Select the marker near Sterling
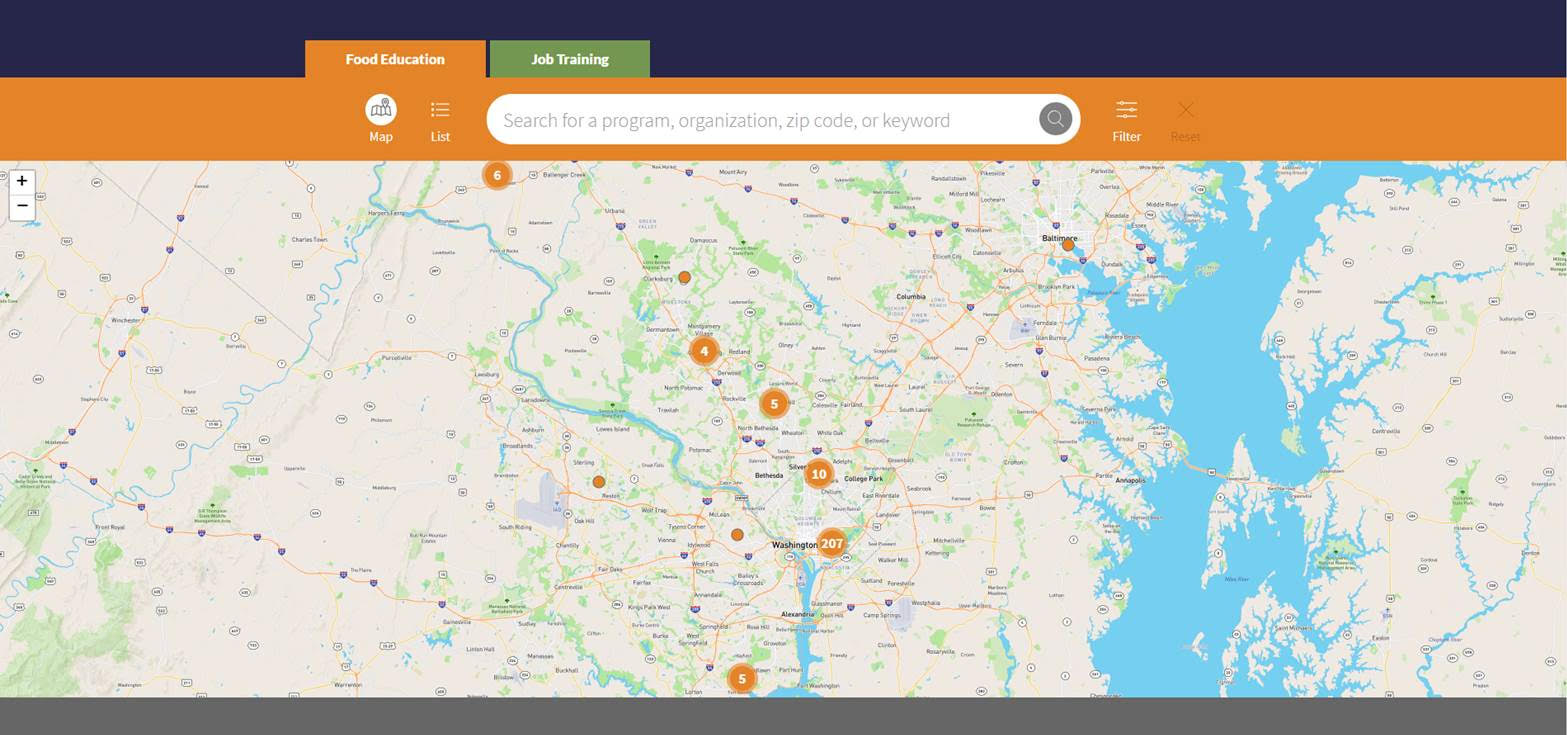 599,482
